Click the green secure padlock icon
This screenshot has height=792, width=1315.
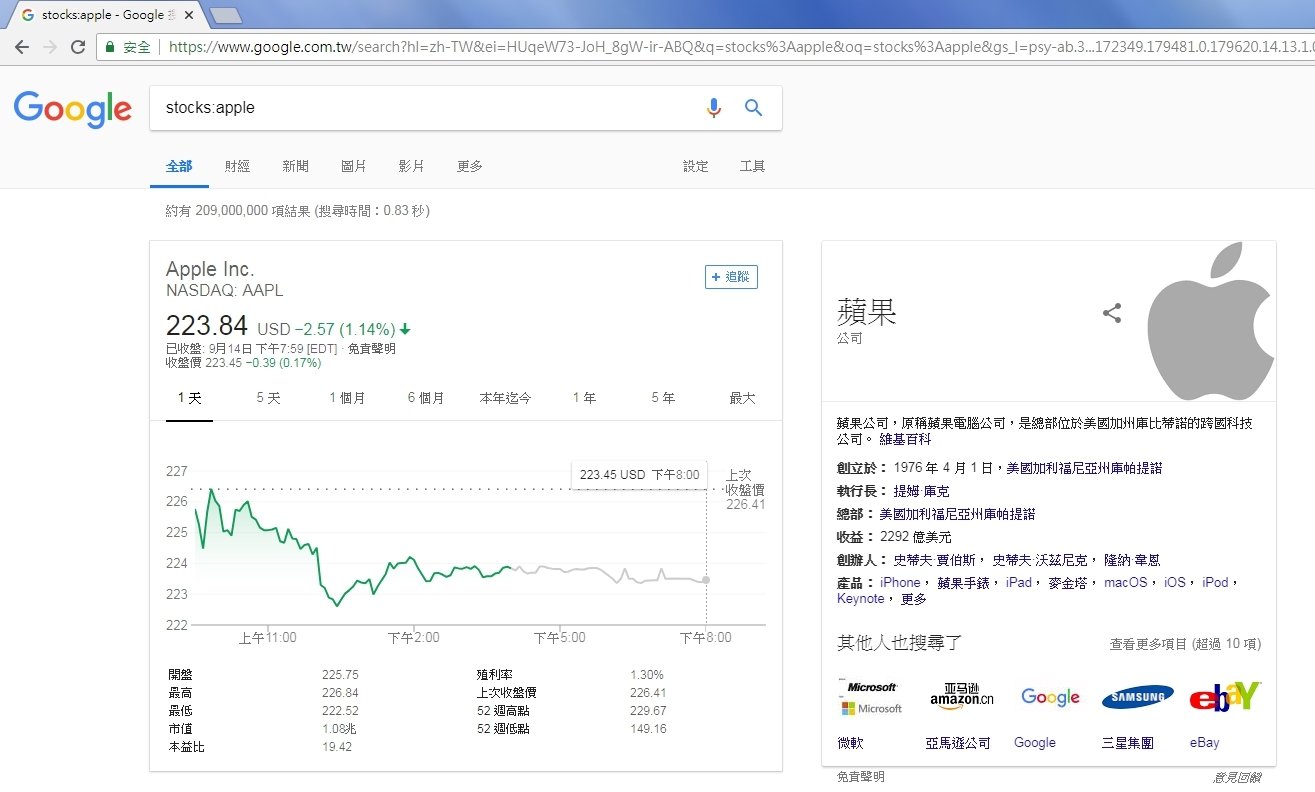coord(112,47)
